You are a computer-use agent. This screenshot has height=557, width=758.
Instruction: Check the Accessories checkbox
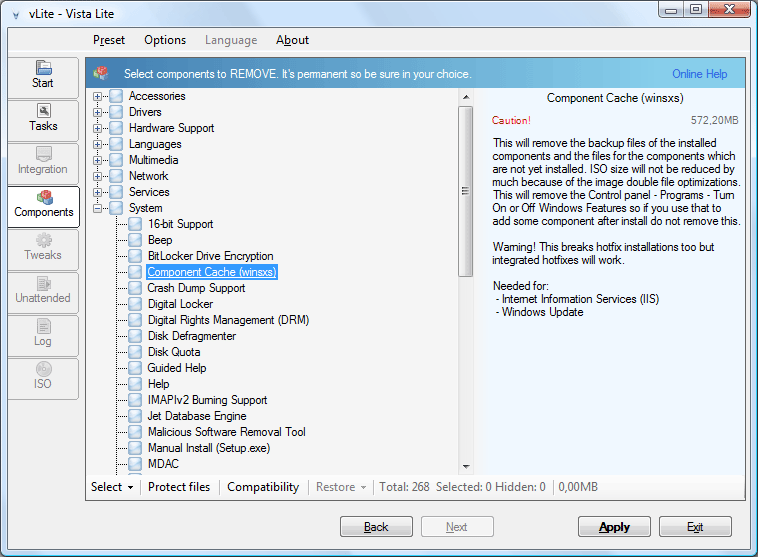click(x=116, y=96)
